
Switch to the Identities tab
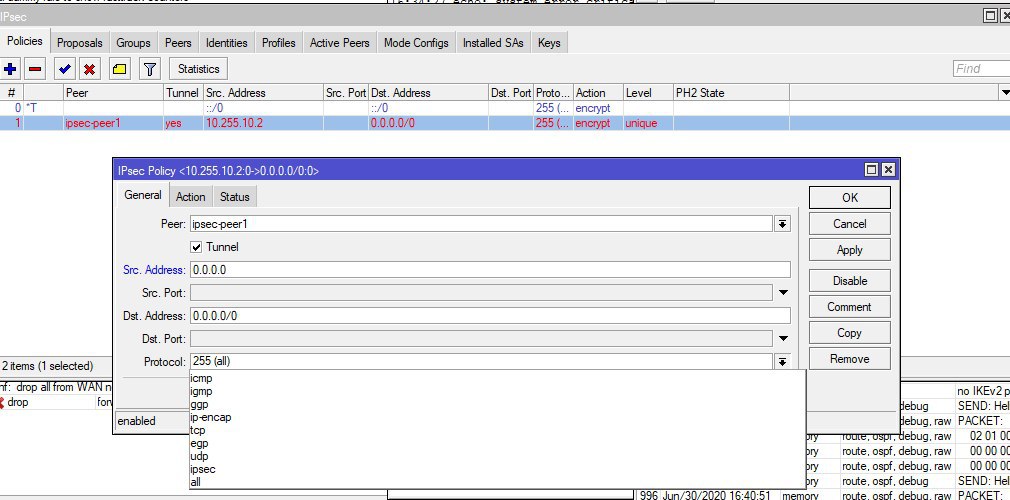226,43
